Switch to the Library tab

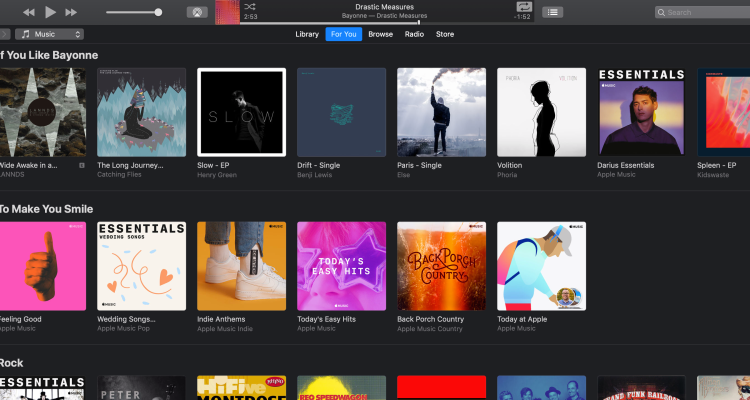307,34
